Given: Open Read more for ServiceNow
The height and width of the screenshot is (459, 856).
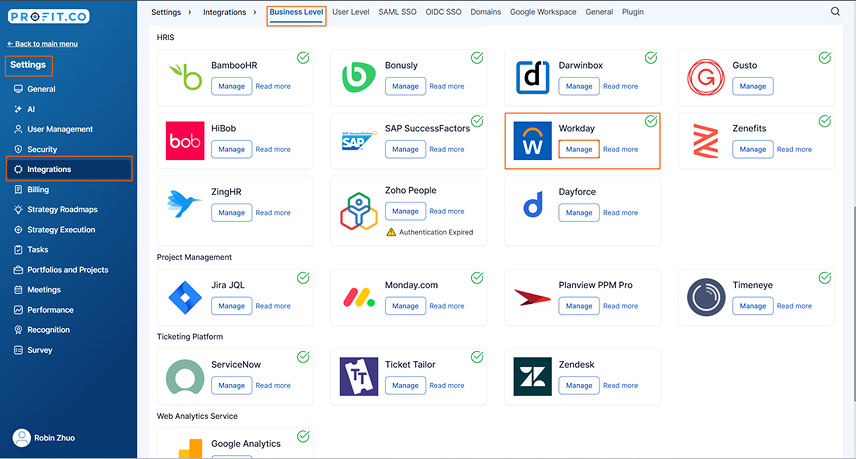Looking at the screenshot, I should point(273,385).
